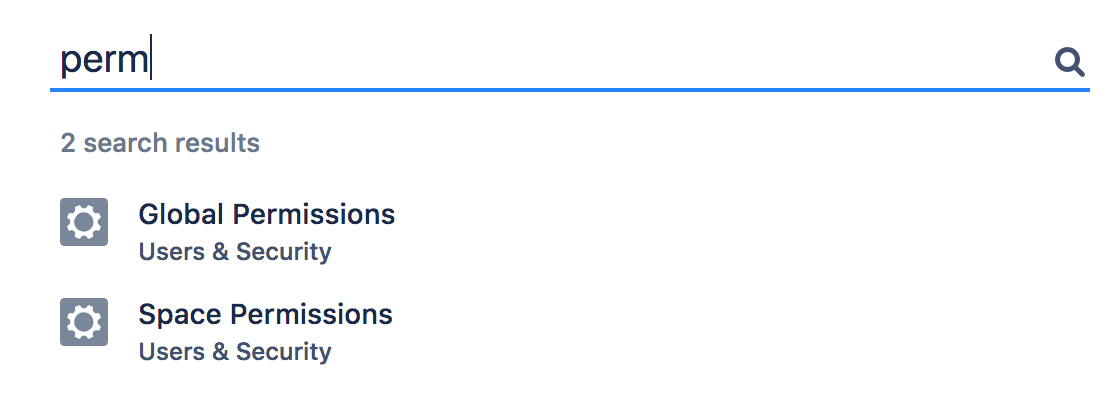
Task: Focus the search field containing 'perm'
Action: (569, 60)
